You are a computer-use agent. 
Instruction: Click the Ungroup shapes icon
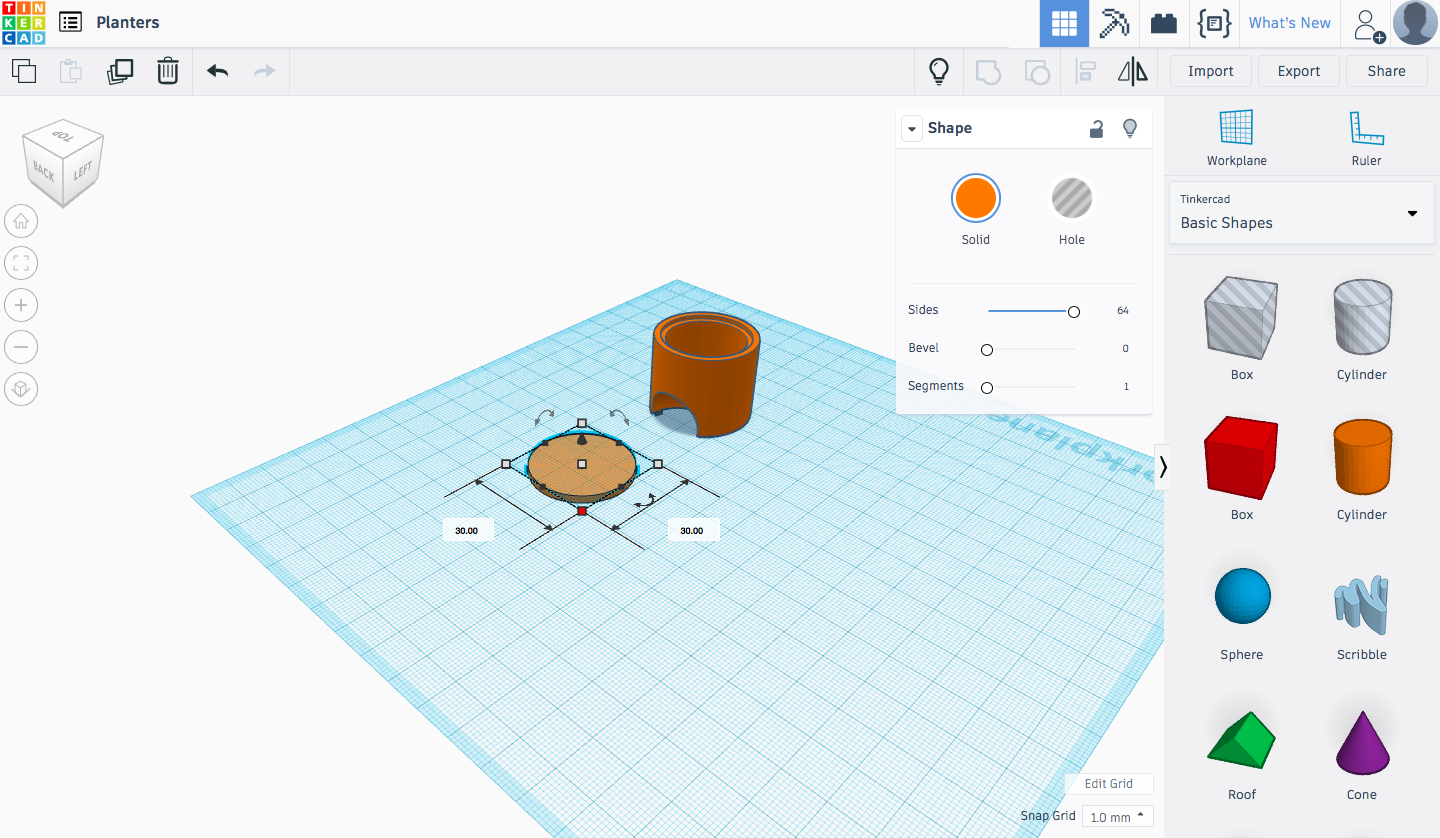[x=1037, y=72]
